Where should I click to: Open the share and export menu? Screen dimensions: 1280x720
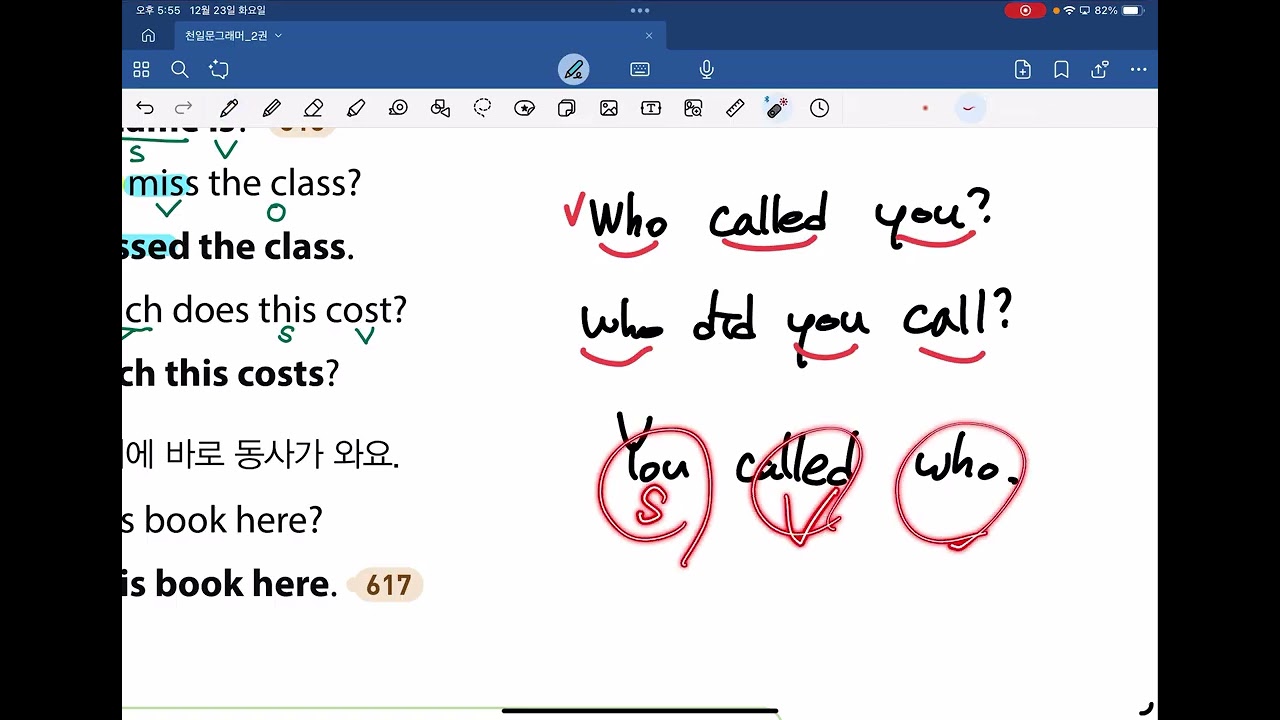[1100, 70]
